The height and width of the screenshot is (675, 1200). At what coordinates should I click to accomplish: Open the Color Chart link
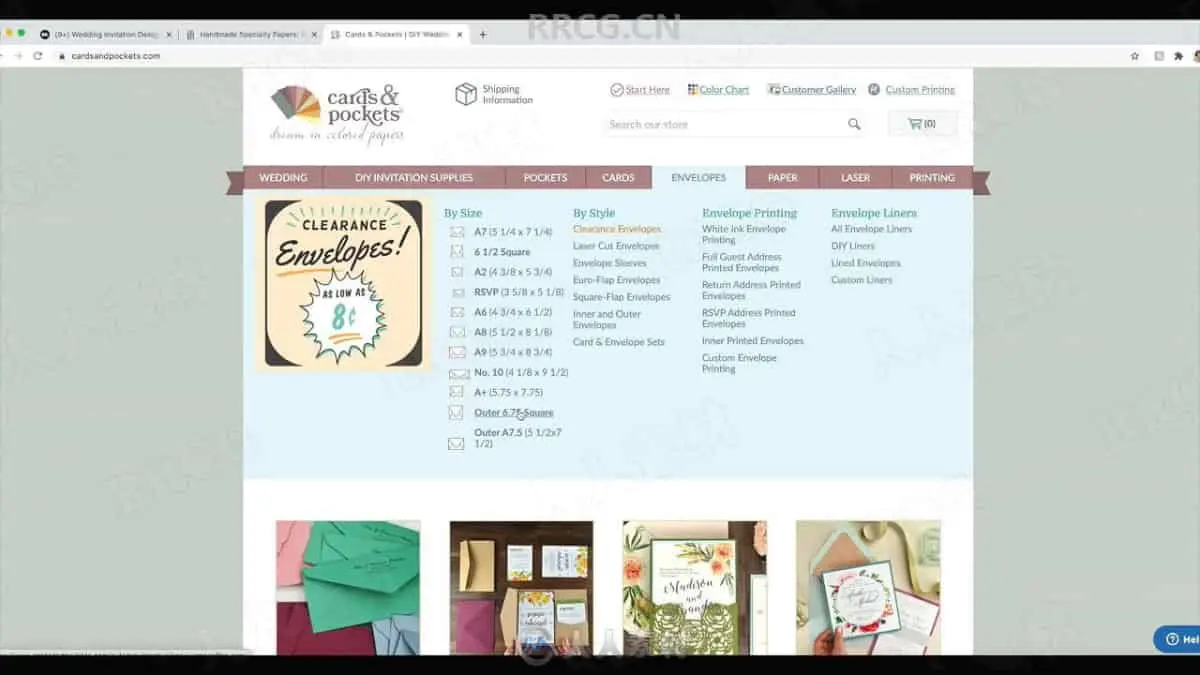(724, 90)
